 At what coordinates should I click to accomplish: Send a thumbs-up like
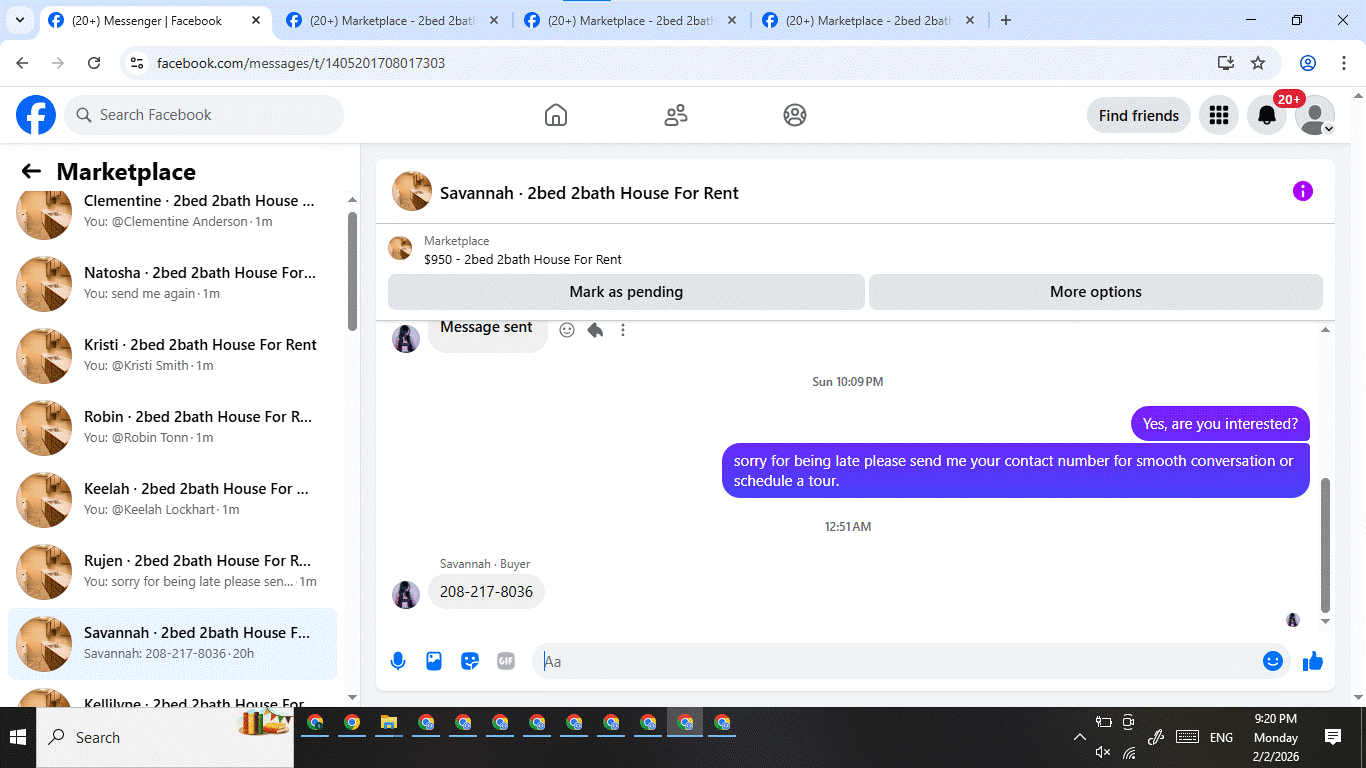pyautogui.click(x=1313, y=661)
